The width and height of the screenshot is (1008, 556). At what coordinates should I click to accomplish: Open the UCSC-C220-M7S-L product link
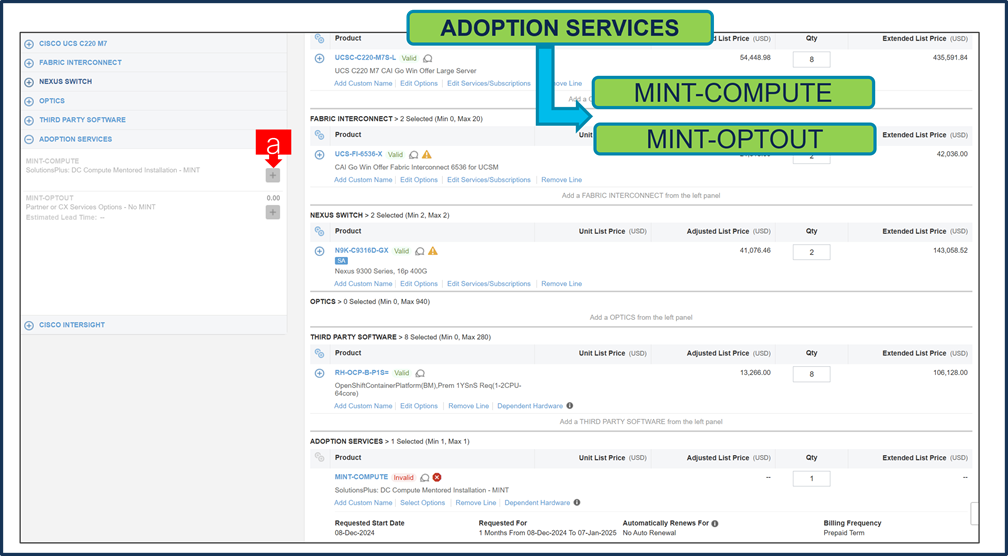tap(365, 58)
